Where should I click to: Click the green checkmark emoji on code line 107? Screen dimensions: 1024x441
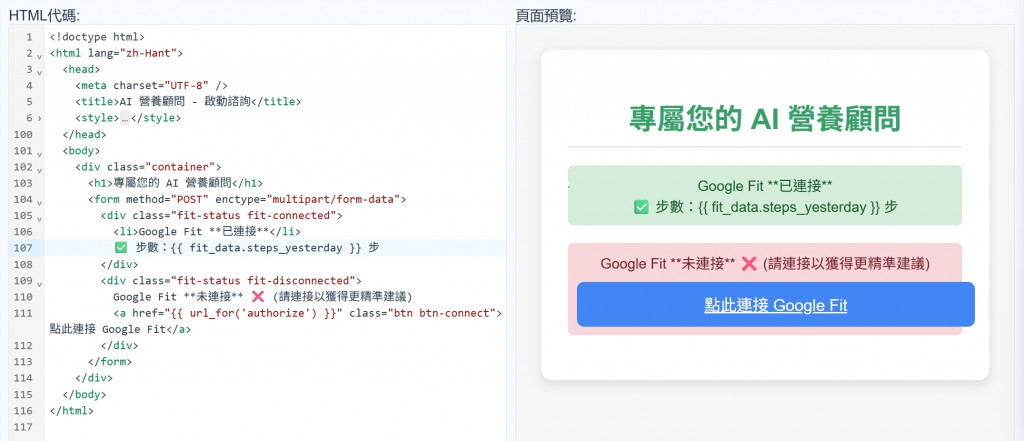pos(121,248)
